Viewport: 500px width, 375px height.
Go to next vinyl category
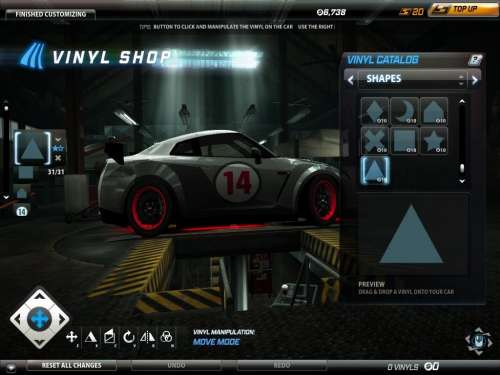coord(475,80)
